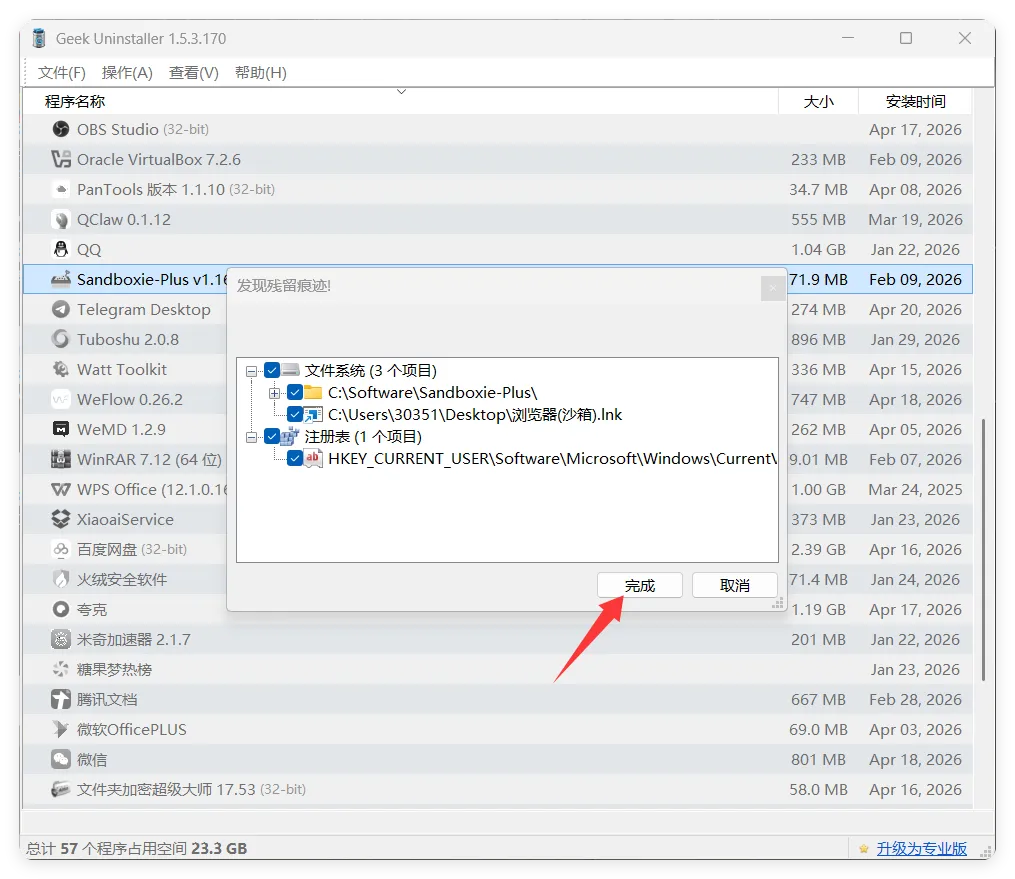Click the 百度网盘 program icon
Viewport: 1015px width, 879px height.
[x=61, y=550]
